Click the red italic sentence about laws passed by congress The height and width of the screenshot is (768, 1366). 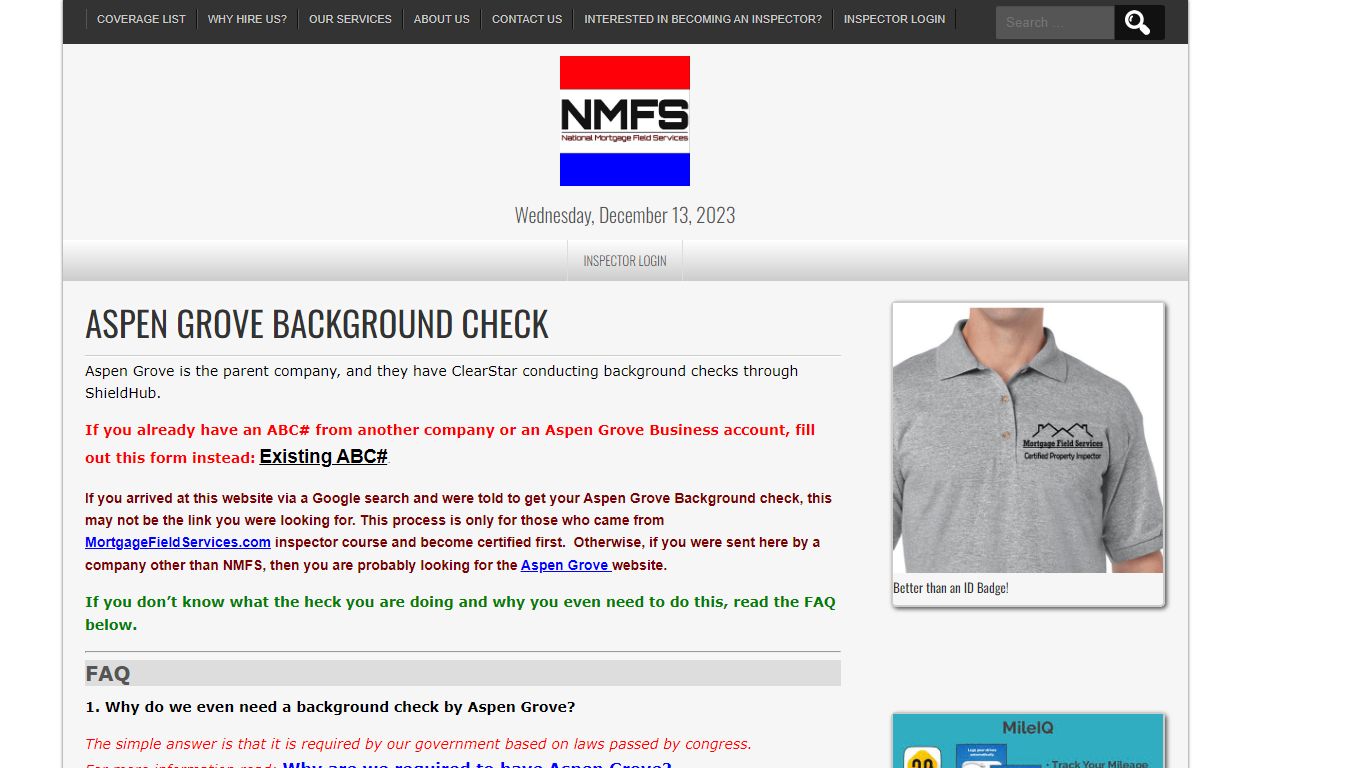(x=418, y=744)
